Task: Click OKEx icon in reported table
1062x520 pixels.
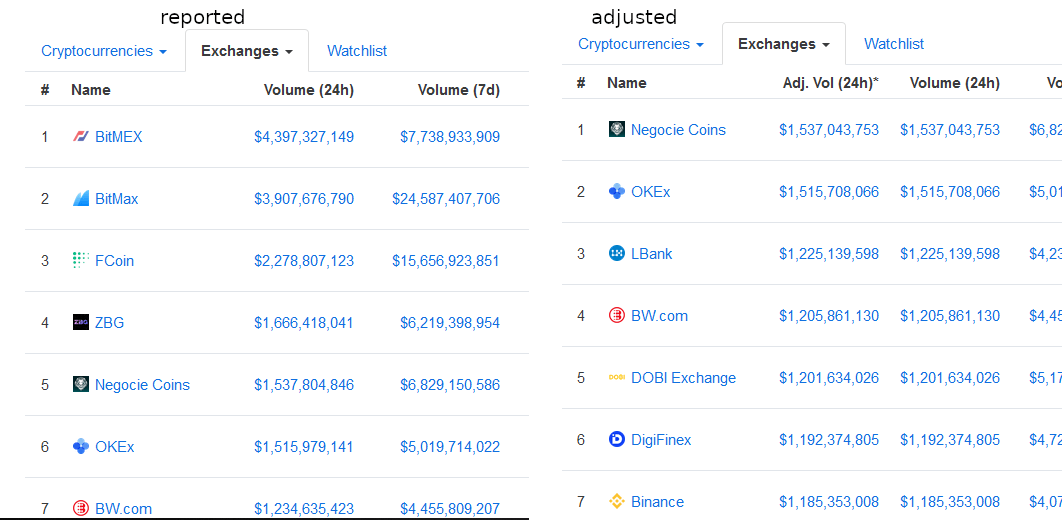Action: point(81,447)
